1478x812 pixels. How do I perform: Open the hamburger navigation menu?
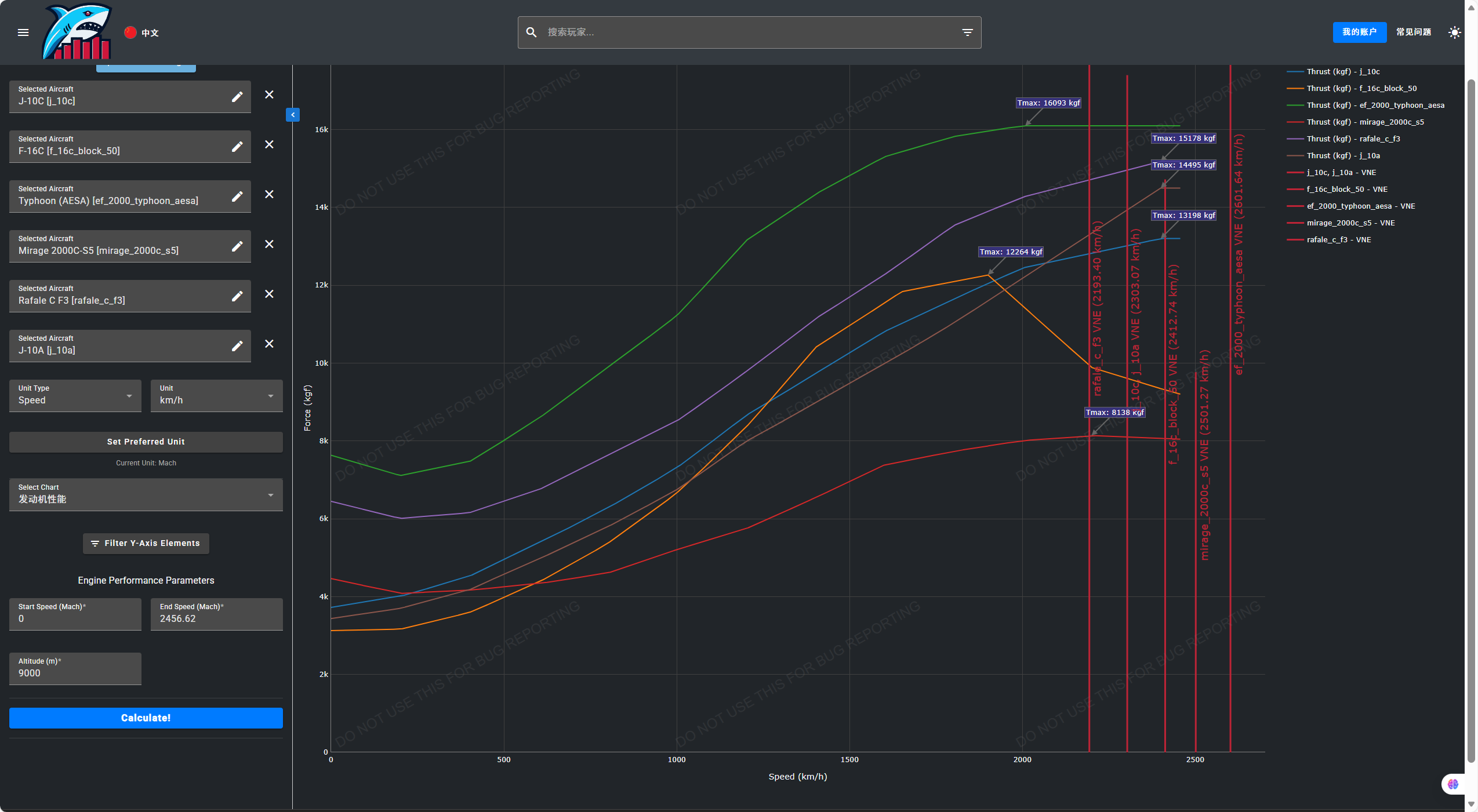coord(23,32)
